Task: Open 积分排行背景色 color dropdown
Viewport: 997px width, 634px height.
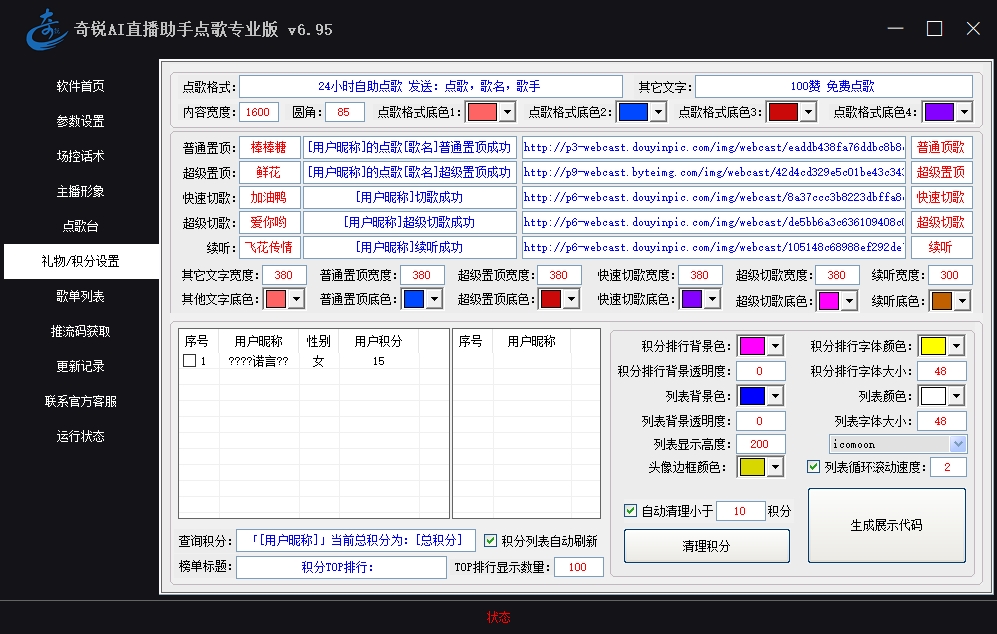Action: pyautogui.click(x=775, y=346)
